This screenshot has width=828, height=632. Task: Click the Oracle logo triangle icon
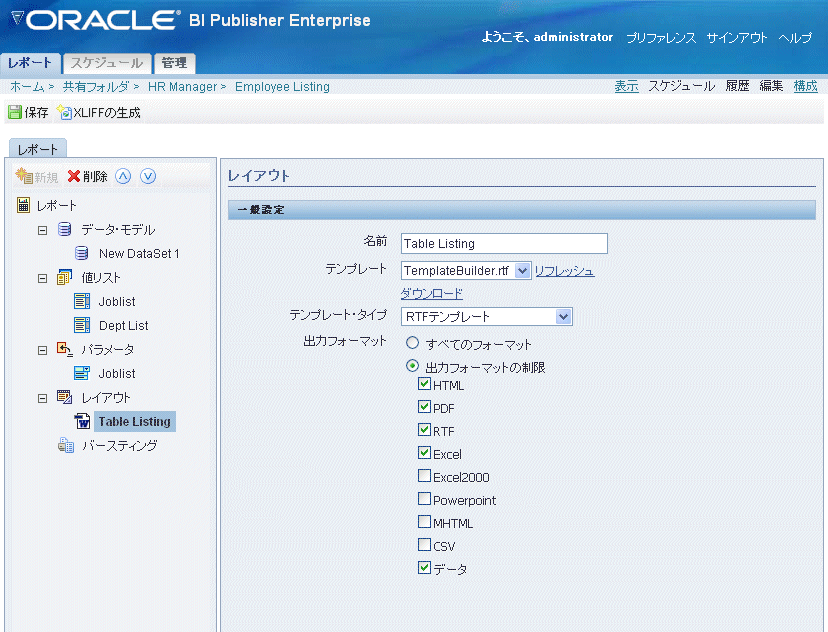click(17, 19)
